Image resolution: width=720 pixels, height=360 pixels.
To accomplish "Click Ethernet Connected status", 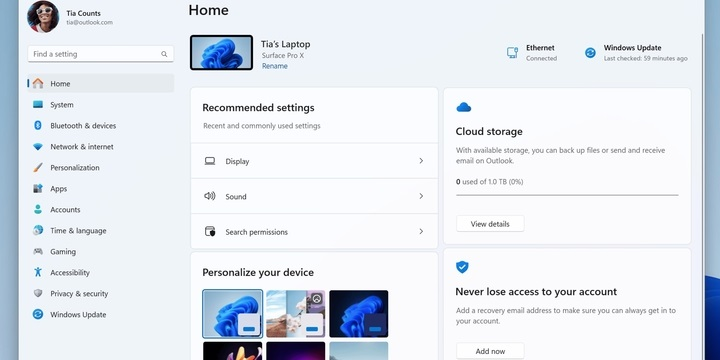I will point(532,53).
